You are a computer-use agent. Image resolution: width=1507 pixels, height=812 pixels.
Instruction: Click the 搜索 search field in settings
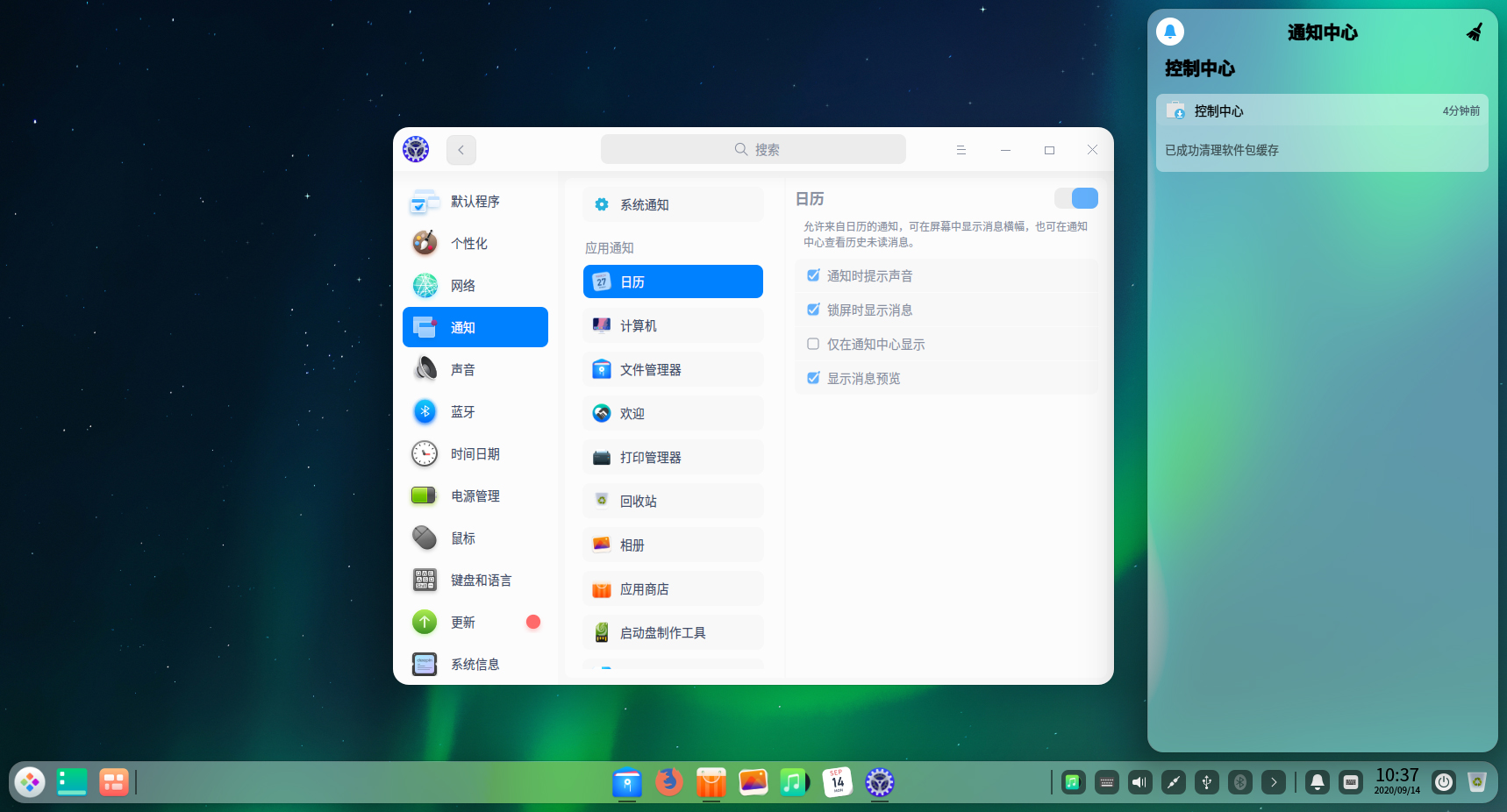tap(753, 149)
